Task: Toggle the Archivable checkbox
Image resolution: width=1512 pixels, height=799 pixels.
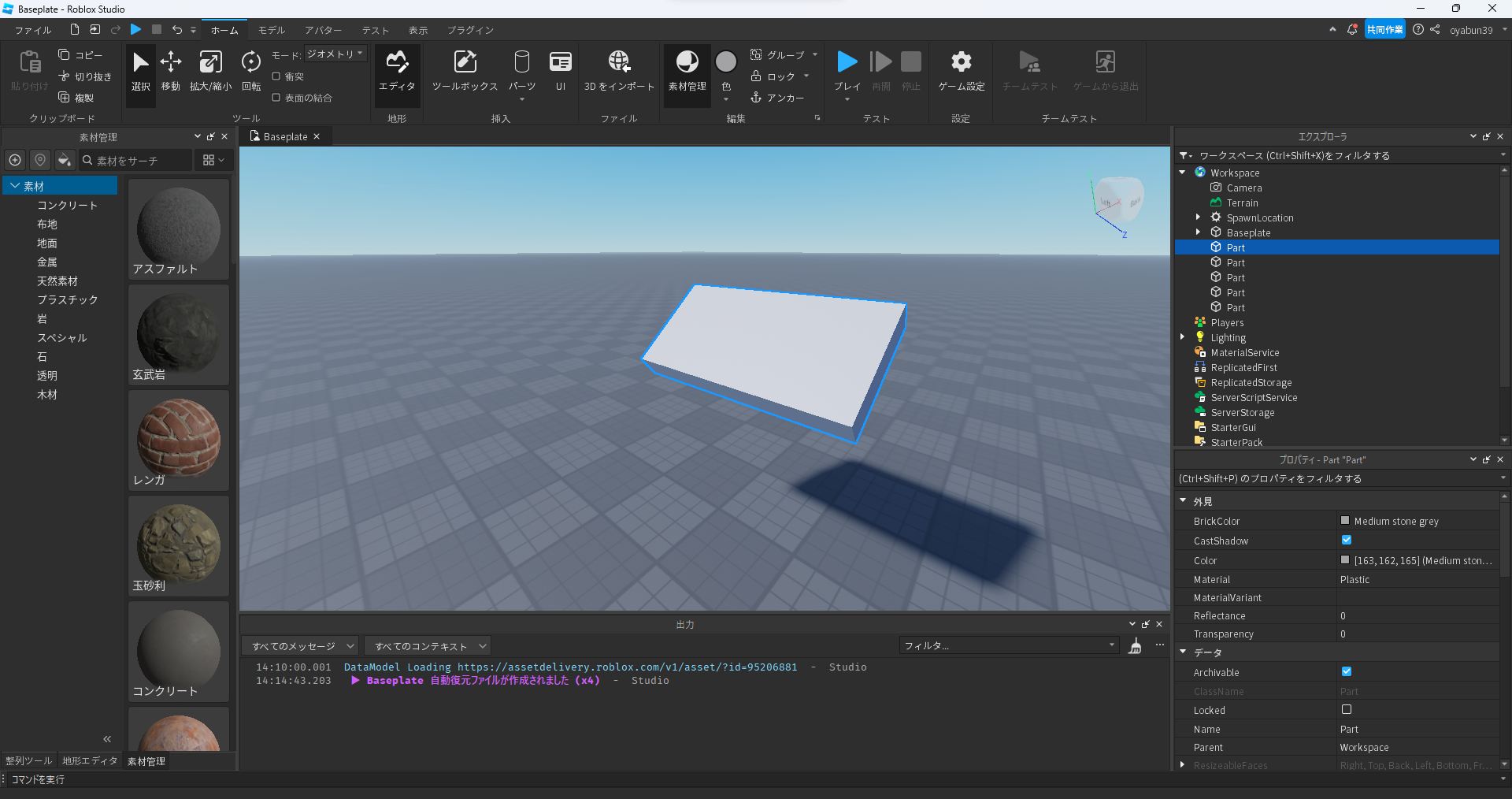Action: click(1347, 672)
